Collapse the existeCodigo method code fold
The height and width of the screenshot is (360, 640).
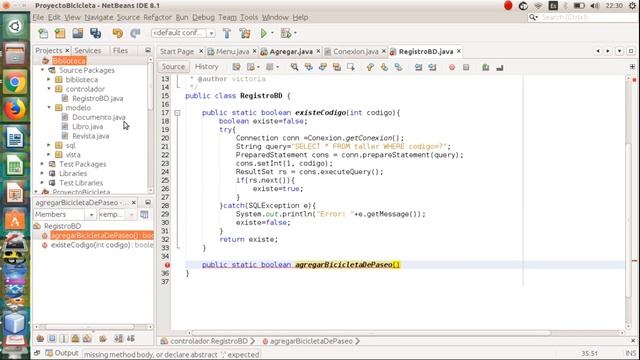177,113
